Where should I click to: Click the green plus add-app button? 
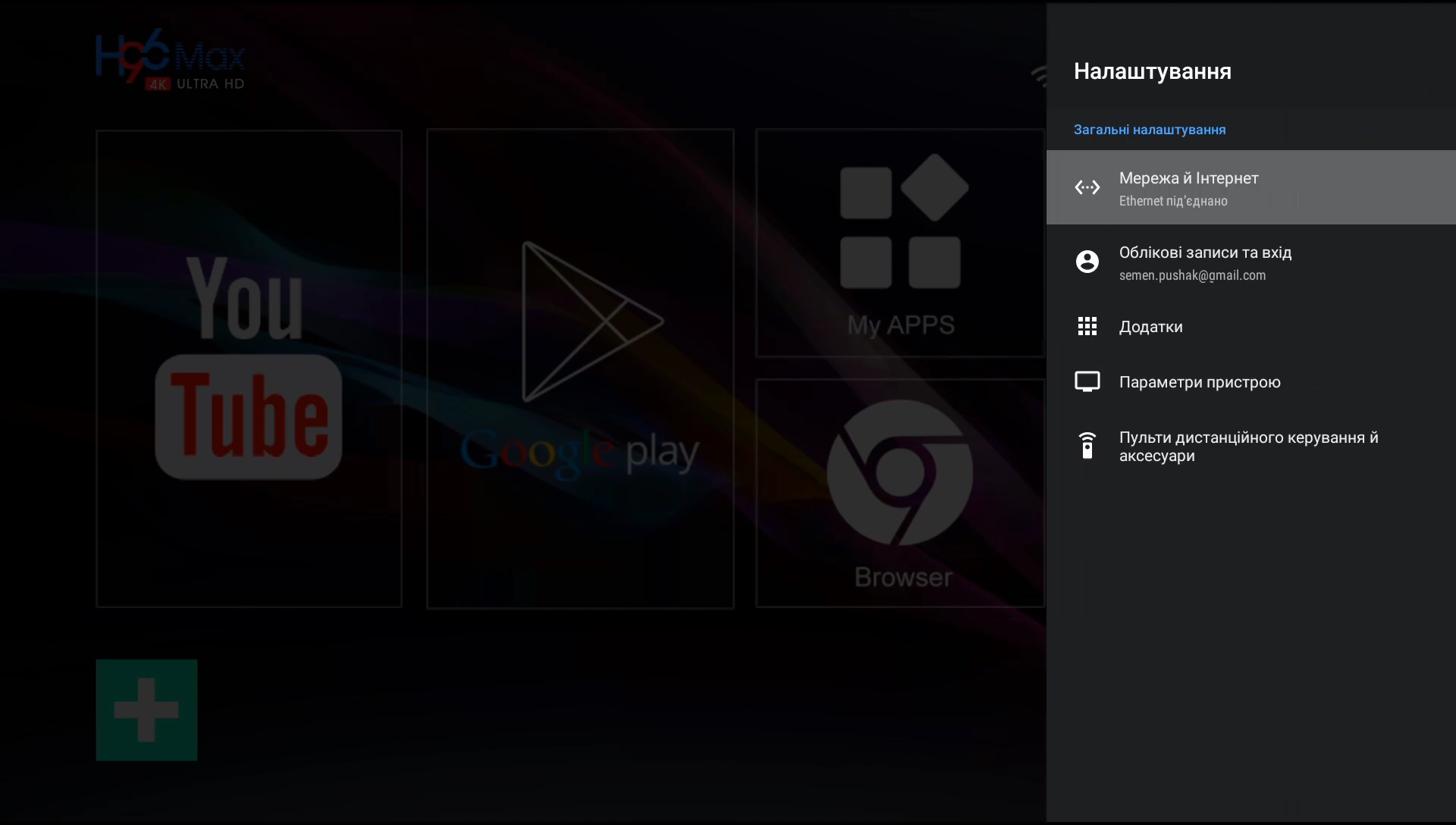[146, 710]
